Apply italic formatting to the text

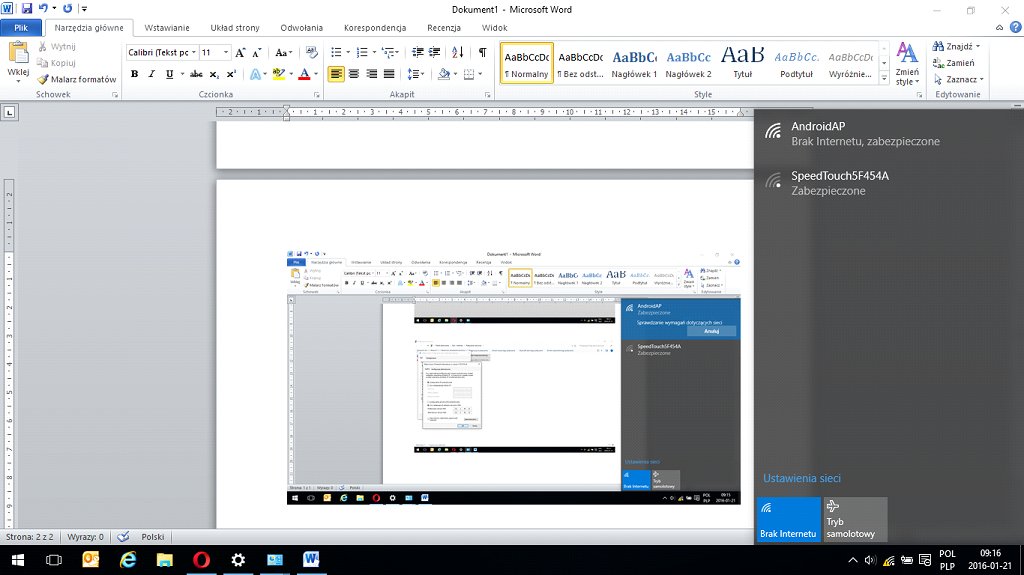152,74
